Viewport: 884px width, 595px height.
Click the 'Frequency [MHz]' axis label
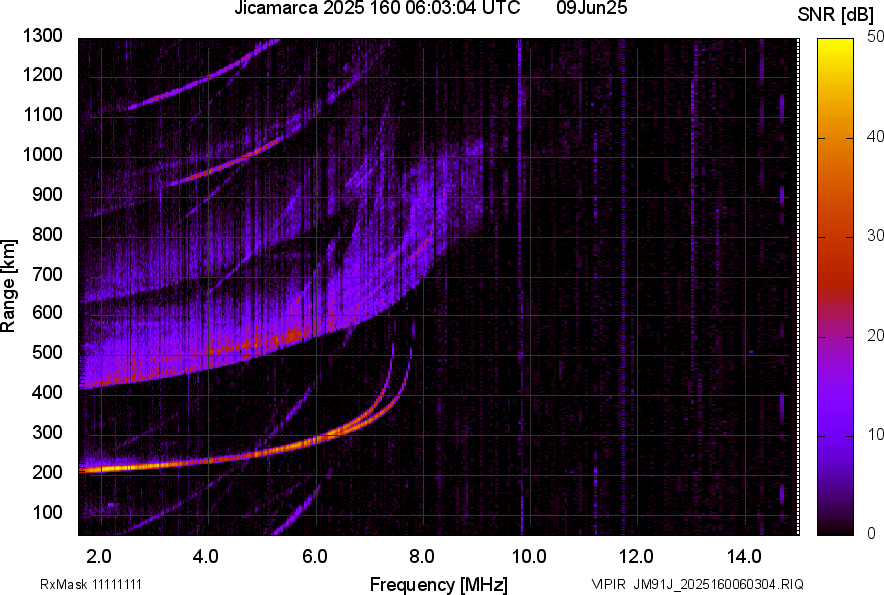pos(439,584)
